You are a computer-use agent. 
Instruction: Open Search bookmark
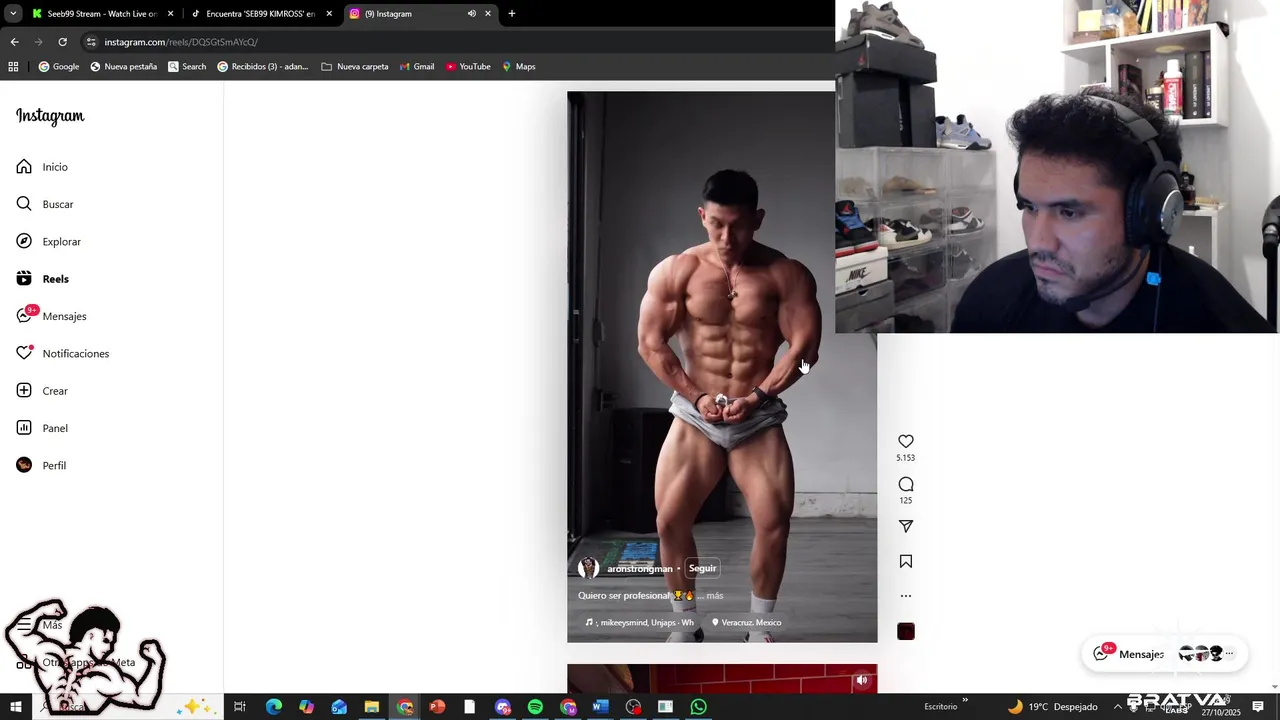pos(187,67)
